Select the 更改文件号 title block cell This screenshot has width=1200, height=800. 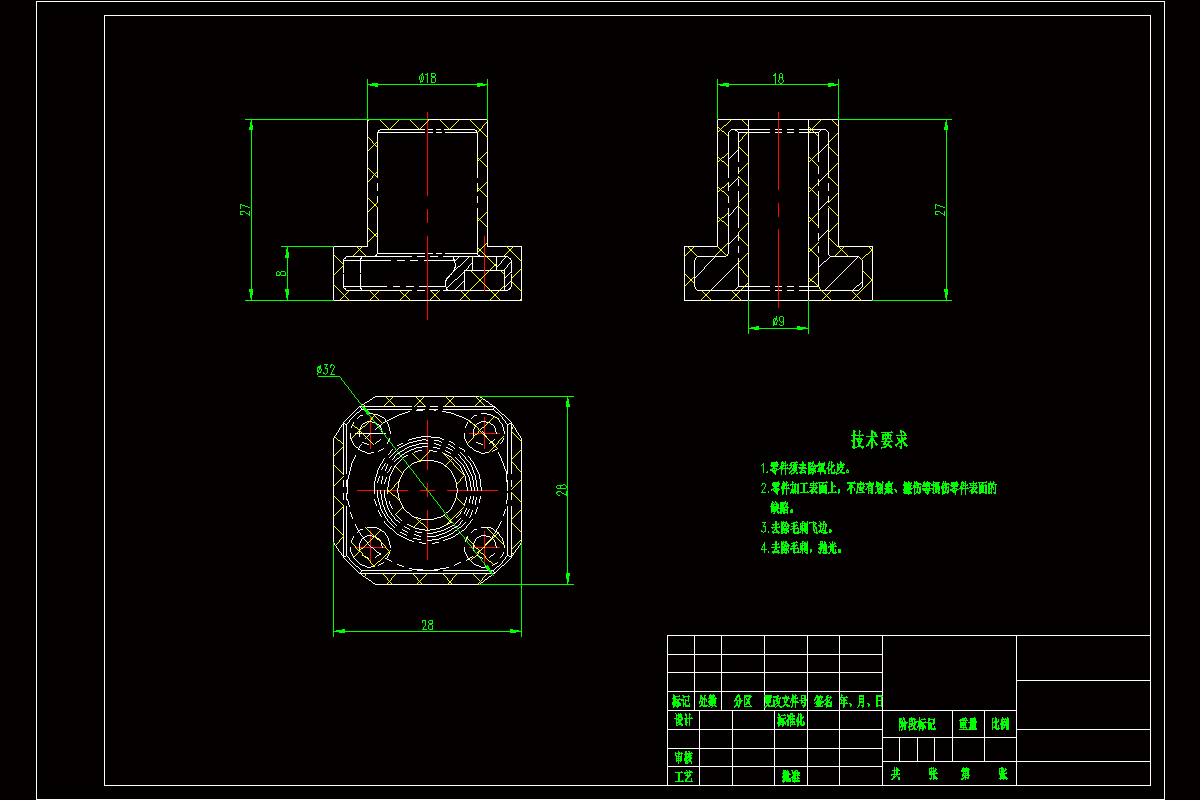(x=786, y=702)
